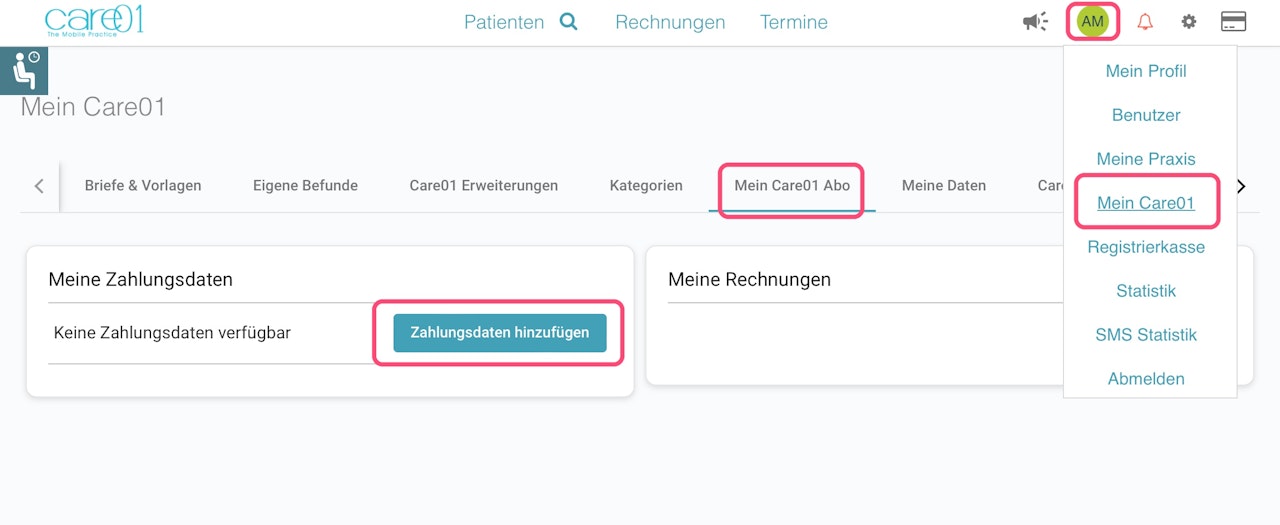Click Abmelden to log out
The width and height of the screenshot is (1280, 525).
tap(1146, 379)
